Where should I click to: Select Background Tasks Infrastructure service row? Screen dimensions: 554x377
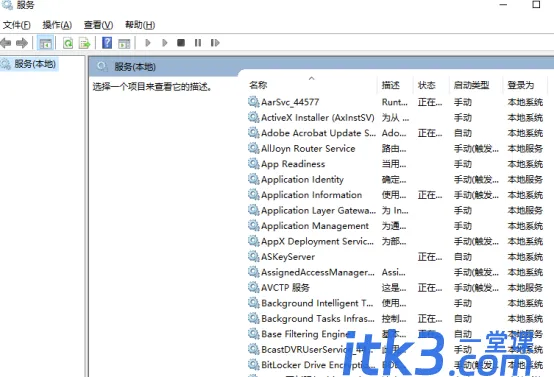tap(395, 319)
